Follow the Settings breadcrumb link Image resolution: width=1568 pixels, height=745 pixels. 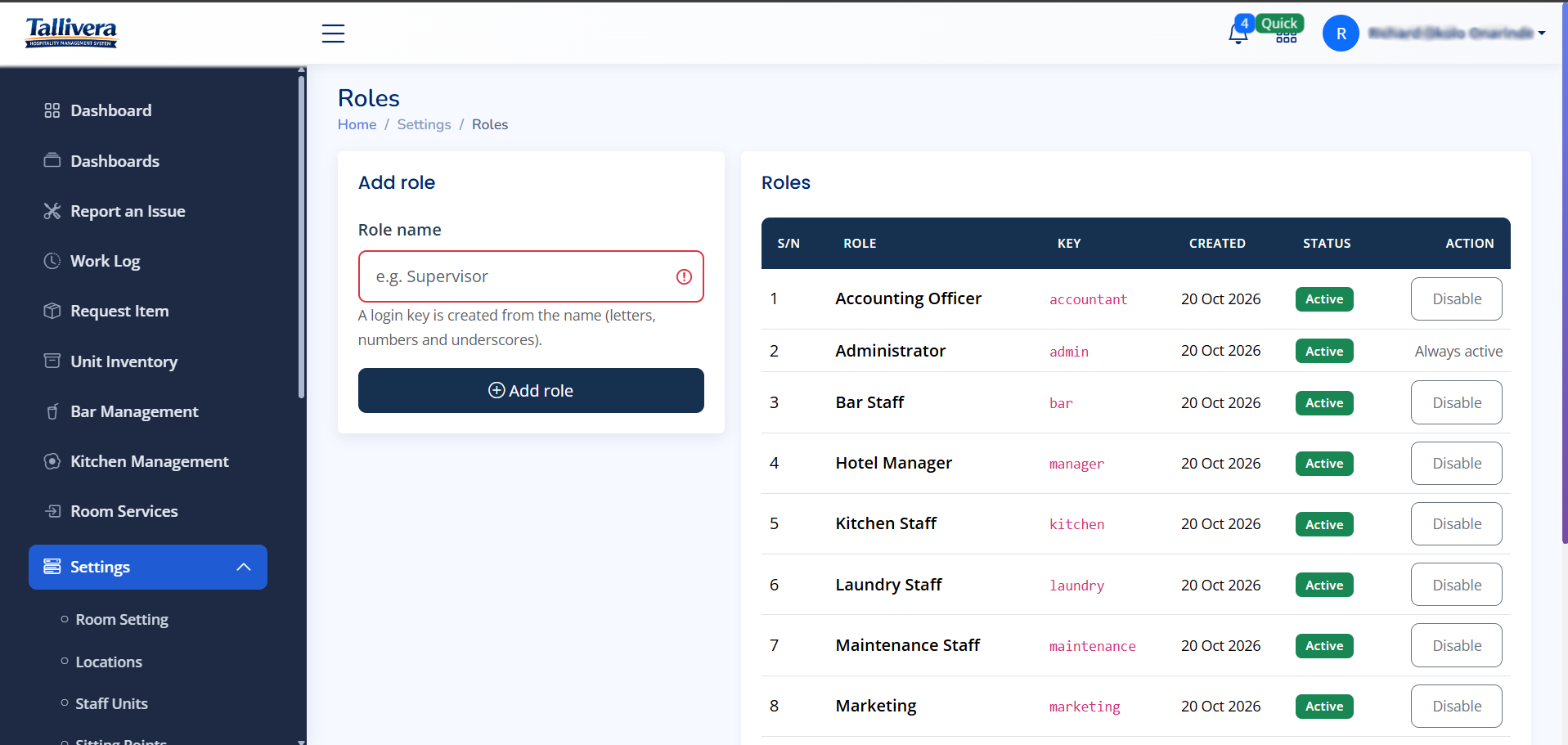[424, 124]
